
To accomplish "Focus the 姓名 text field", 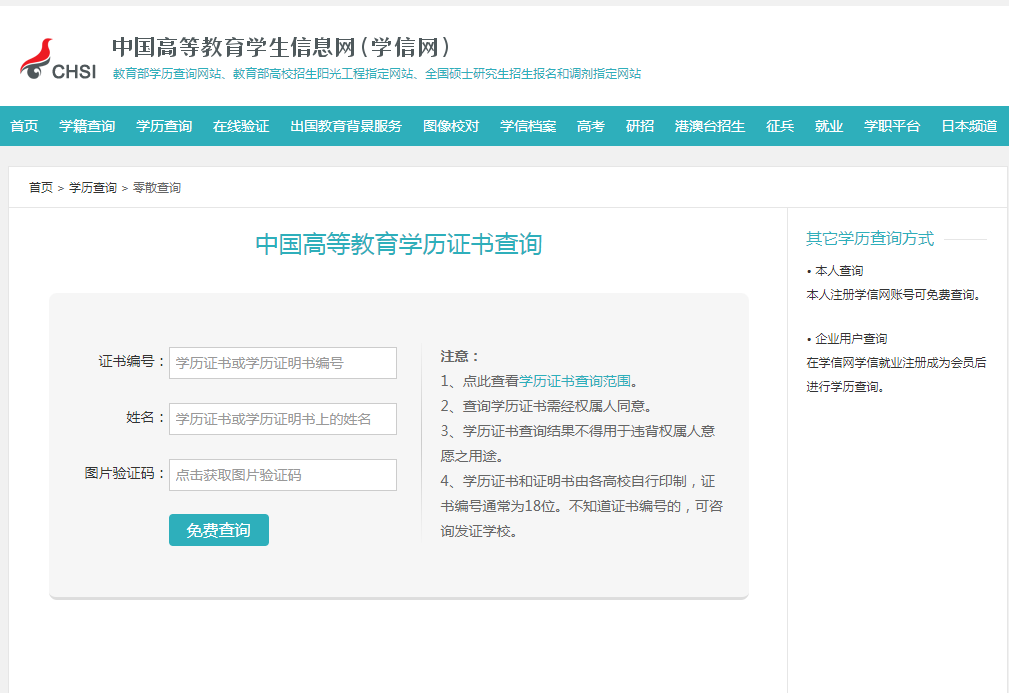I will pyautogui.click(x=283, y=419).
